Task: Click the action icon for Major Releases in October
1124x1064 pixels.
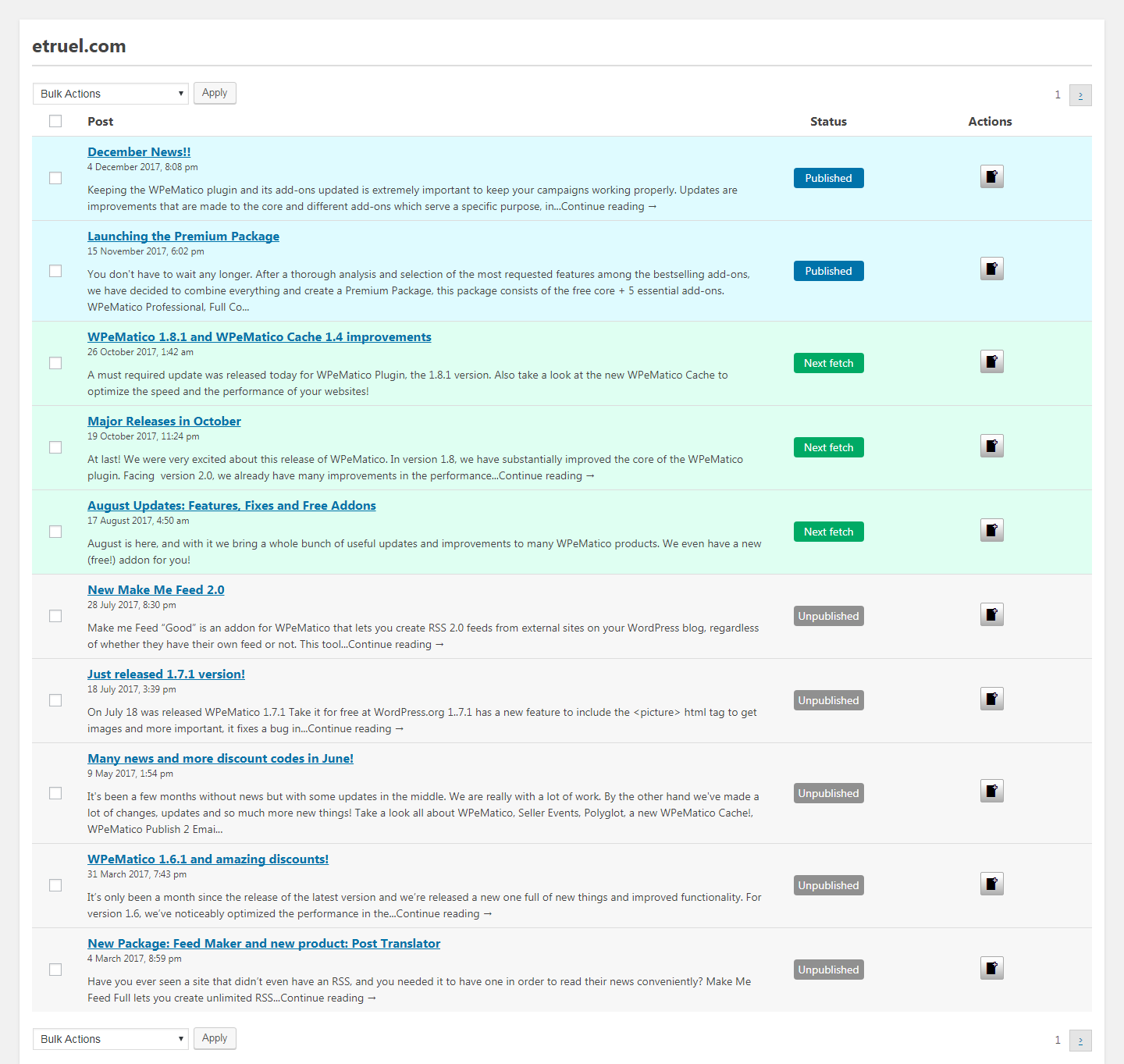Action: pyautogui.click(x=991, y=447)
